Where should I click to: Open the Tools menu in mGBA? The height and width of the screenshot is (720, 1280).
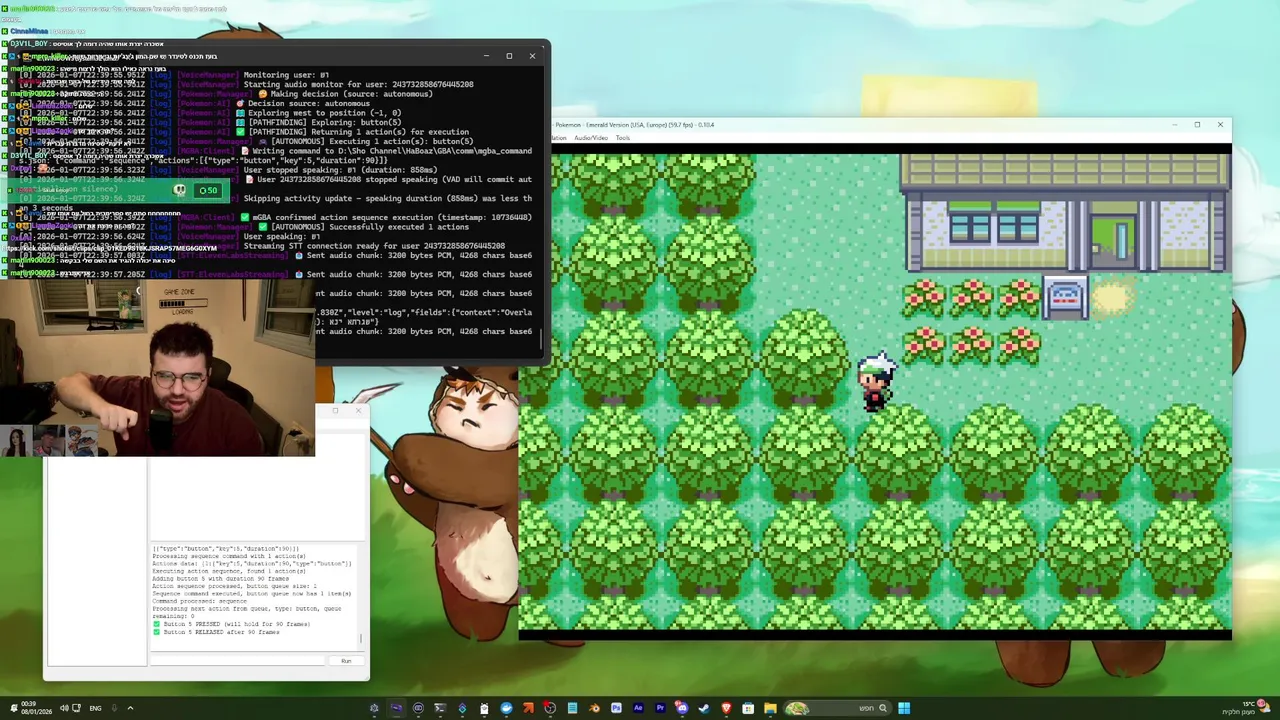(623, 138)
